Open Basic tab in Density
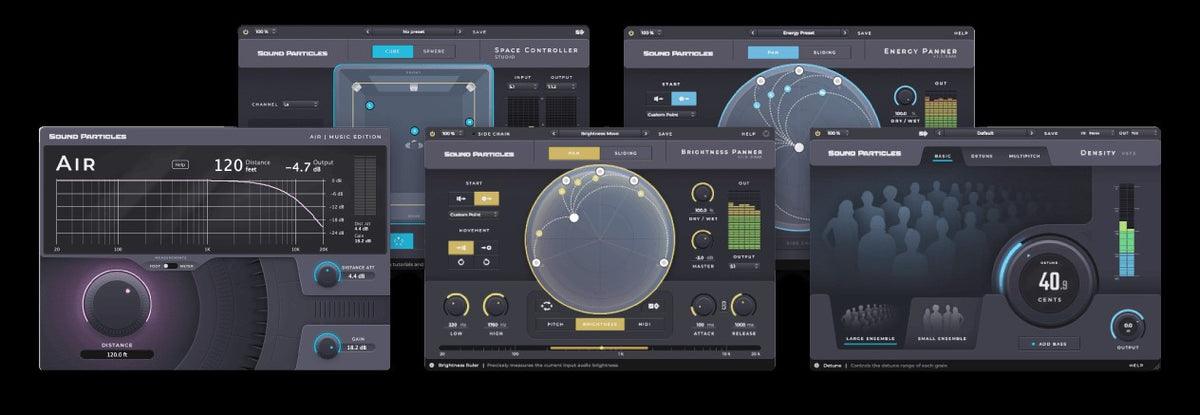Screen dimensions: 1200x415 [x=943, y=156]
